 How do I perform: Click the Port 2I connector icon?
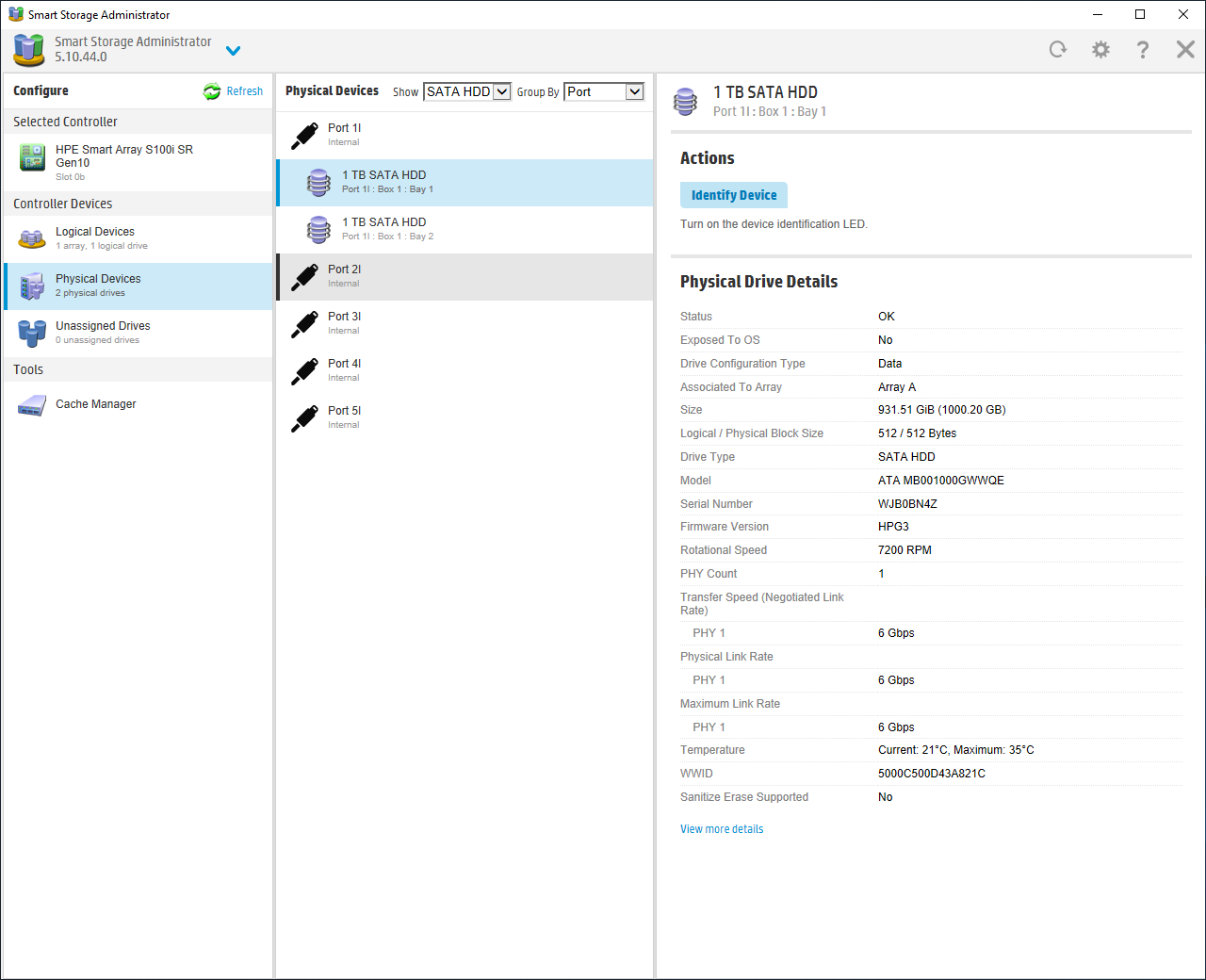[x=304, y=277]
